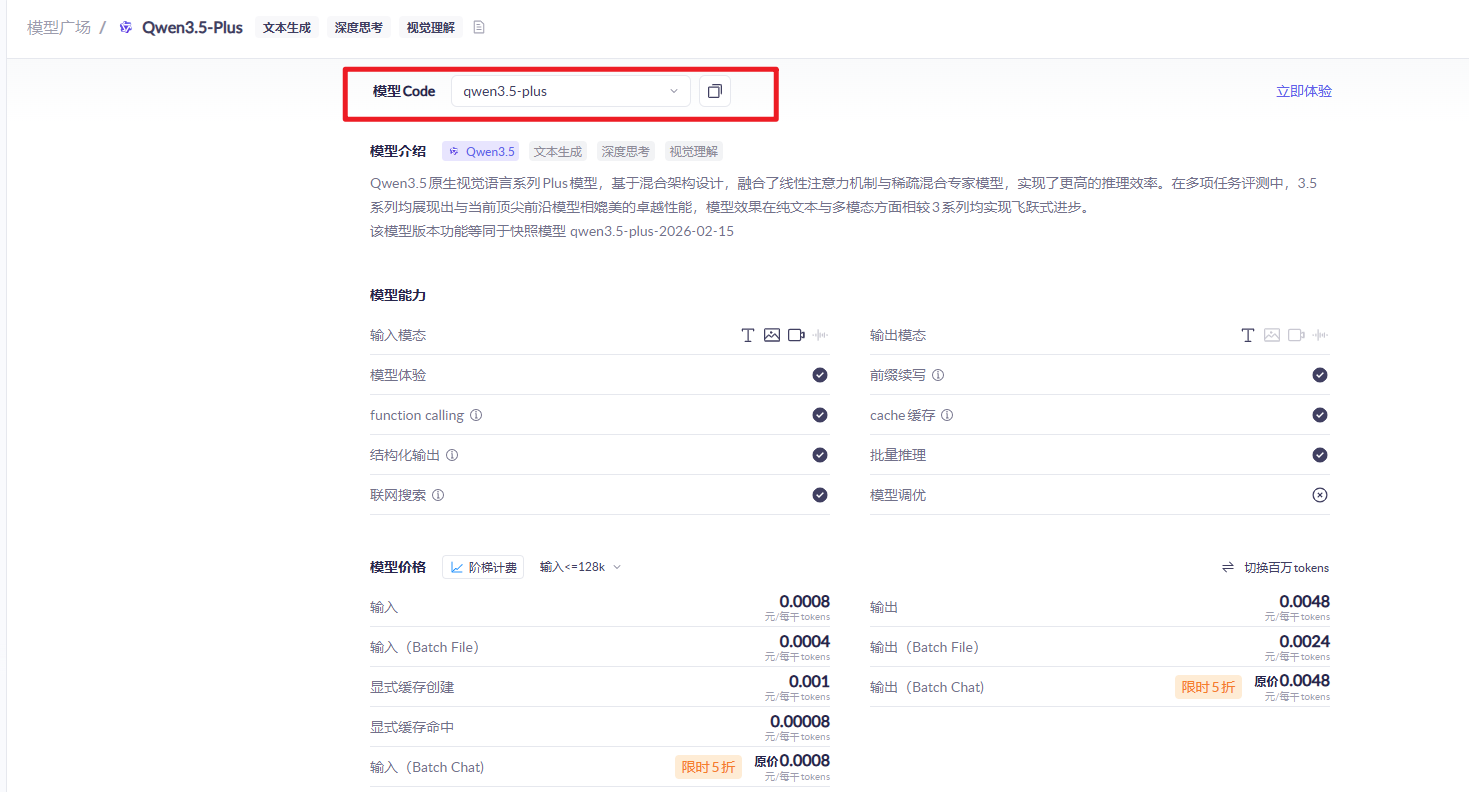Click the checkmark icon for 前缀续写
Screen dimensions: 1469x792
point(1320,375)
